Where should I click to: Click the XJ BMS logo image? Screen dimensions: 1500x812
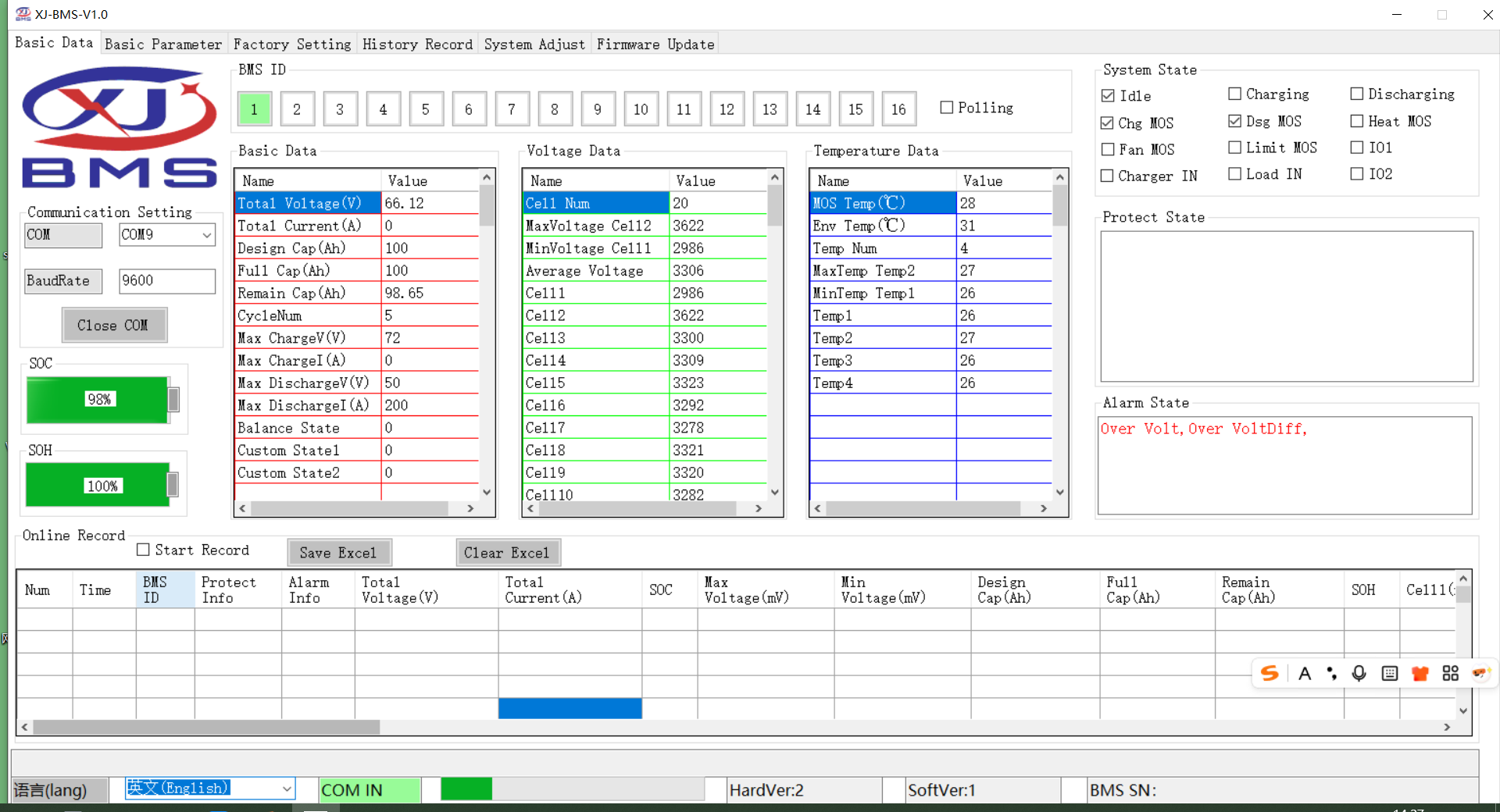[x=120, y=127]
